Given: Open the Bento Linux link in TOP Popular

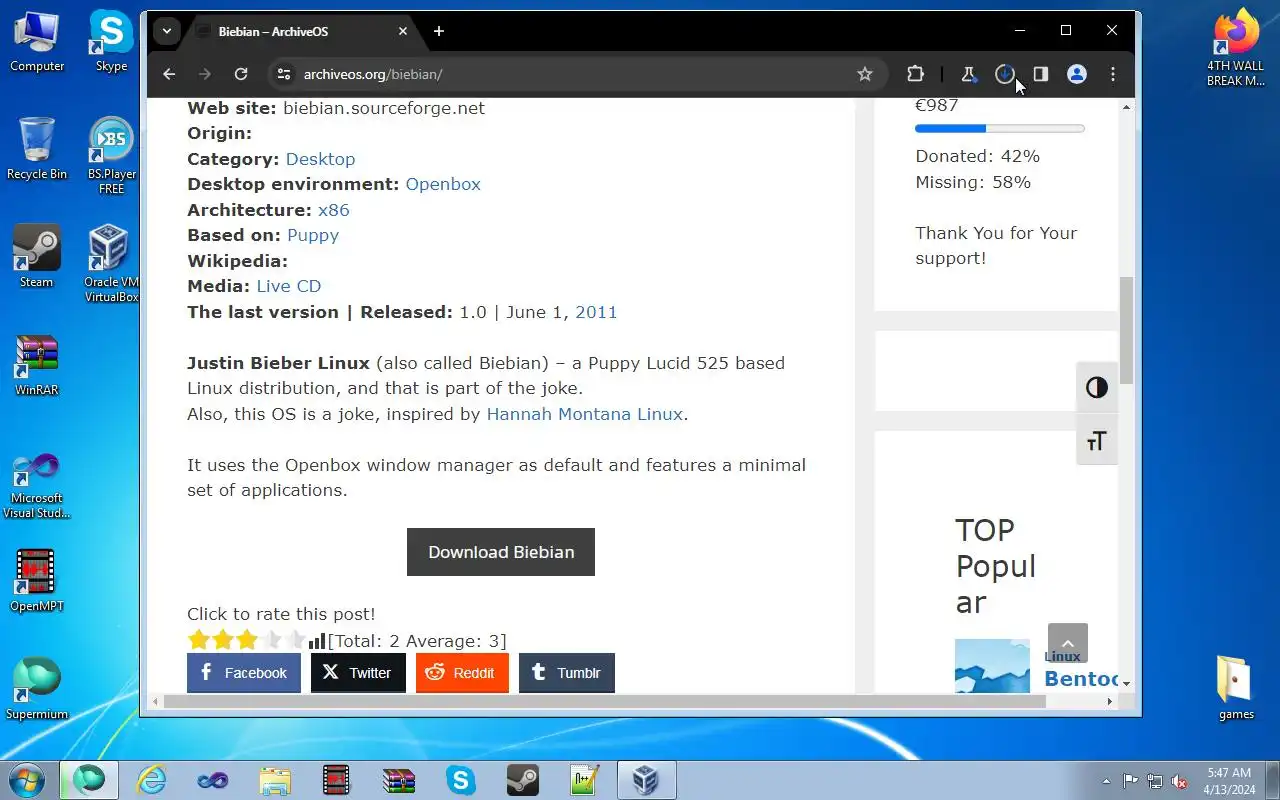Looking at the screenshot, I should 1081,679.
